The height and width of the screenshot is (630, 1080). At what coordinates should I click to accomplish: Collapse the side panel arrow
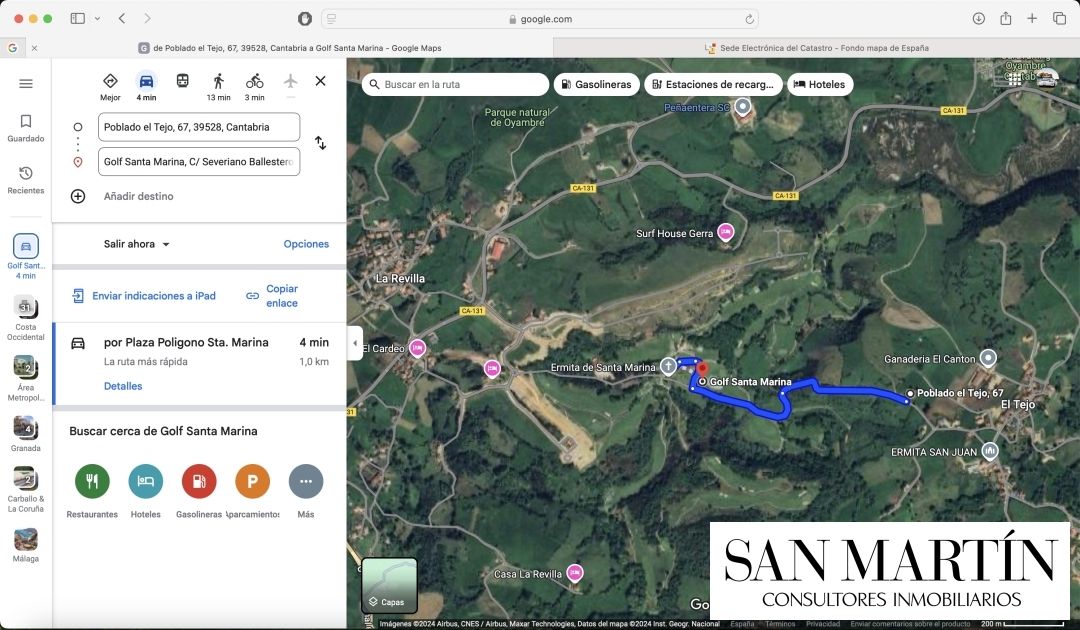355,343
